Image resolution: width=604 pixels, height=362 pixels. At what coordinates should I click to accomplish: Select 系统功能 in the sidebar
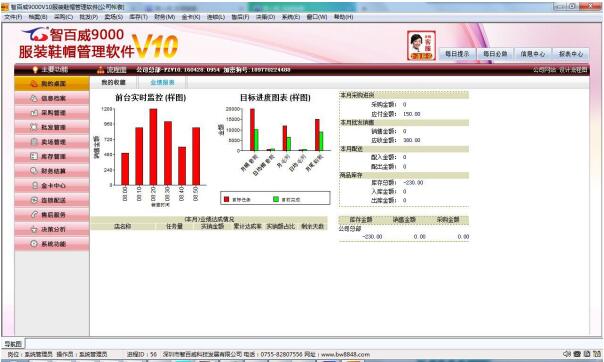pos(52,244)
